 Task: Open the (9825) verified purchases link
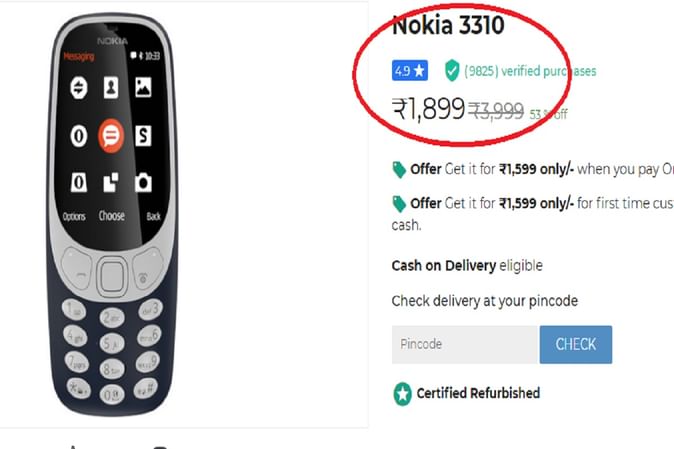530,72
